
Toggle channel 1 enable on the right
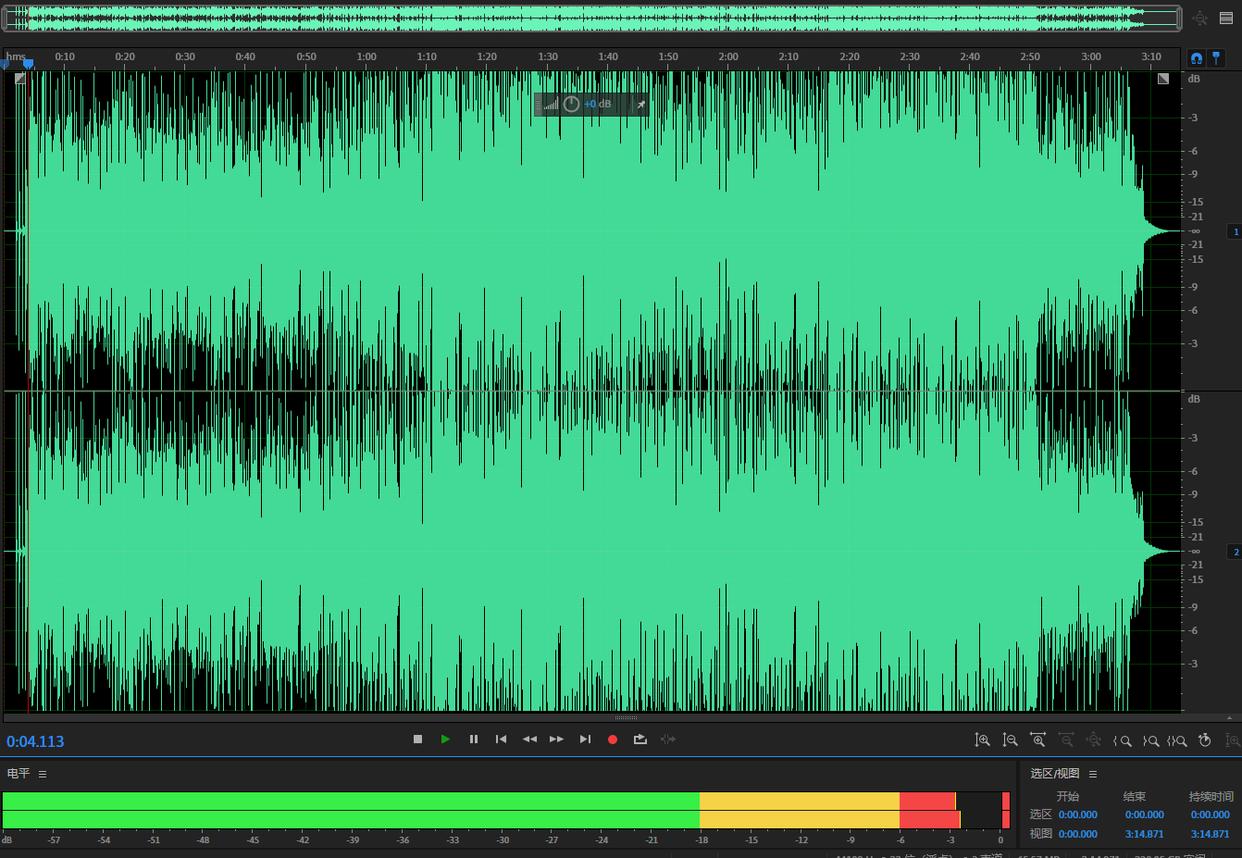click(x=1235, y=232)
